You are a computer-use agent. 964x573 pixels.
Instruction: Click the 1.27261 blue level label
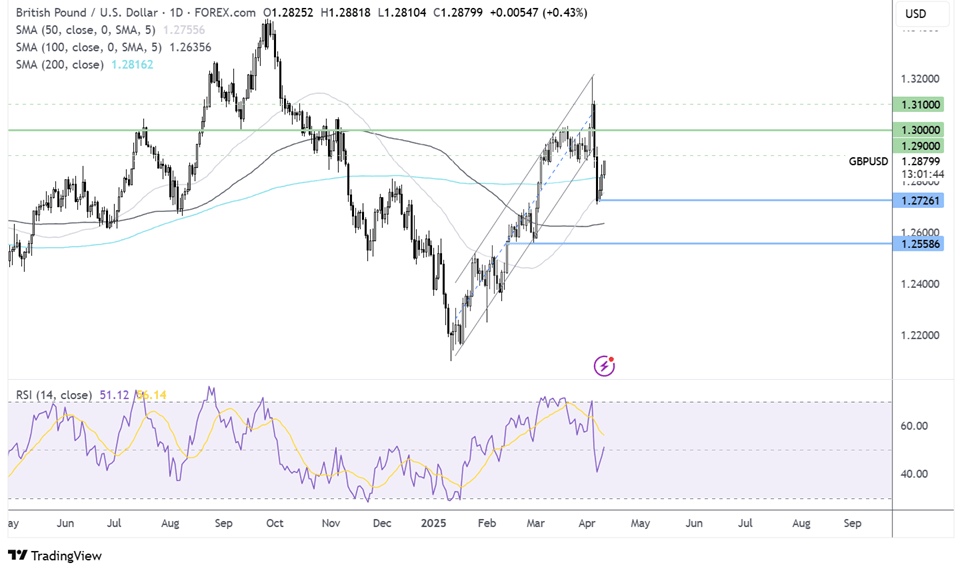[920, 200]
